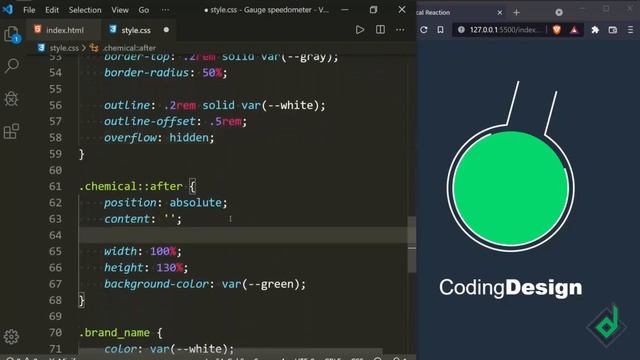Click the unsaved dot on style.css tab

166,30
